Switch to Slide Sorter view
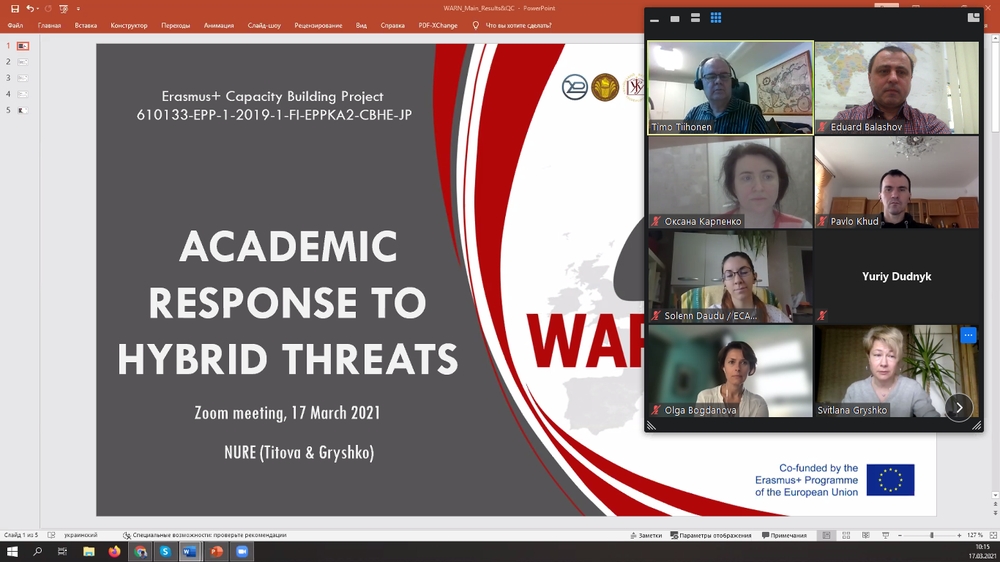1000x562 pixels. 846,535
